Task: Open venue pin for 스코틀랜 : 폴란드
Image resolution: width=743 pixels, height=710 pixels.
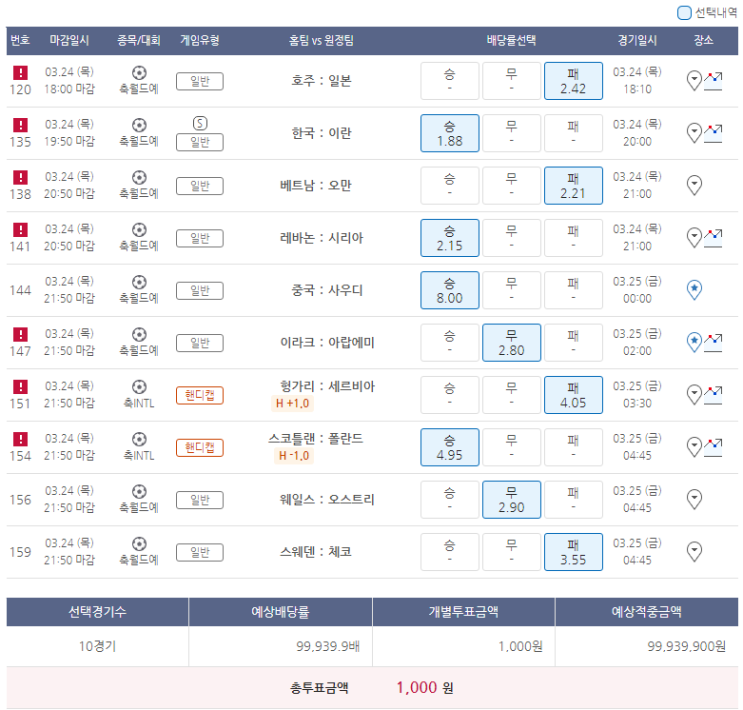Action: pos(694,447)
